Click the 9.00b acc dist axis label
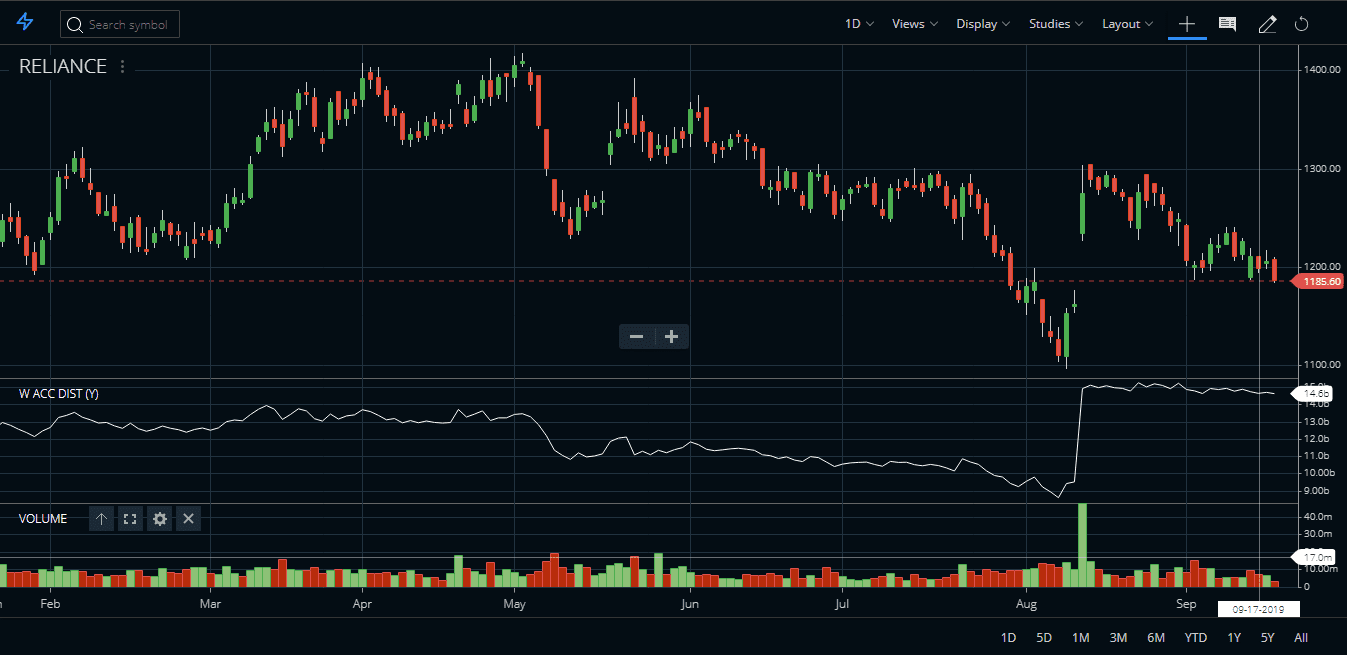The height and width of the screenshot is (655, 1347). pos(1316,491)
